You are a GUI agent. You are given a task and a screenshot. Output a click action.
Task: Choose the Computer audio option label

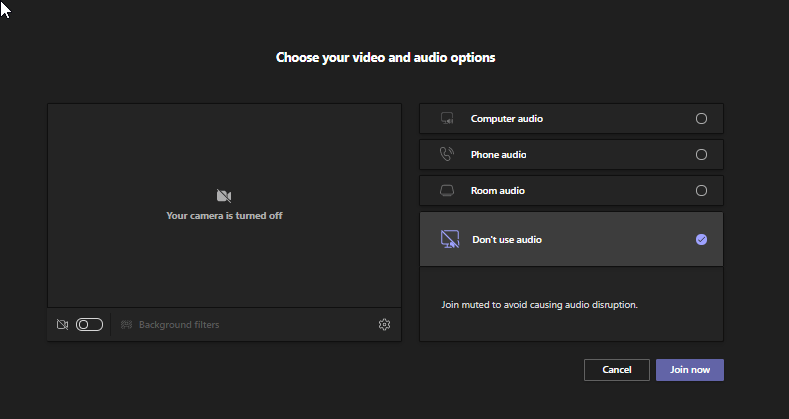[x=507, y=119]
